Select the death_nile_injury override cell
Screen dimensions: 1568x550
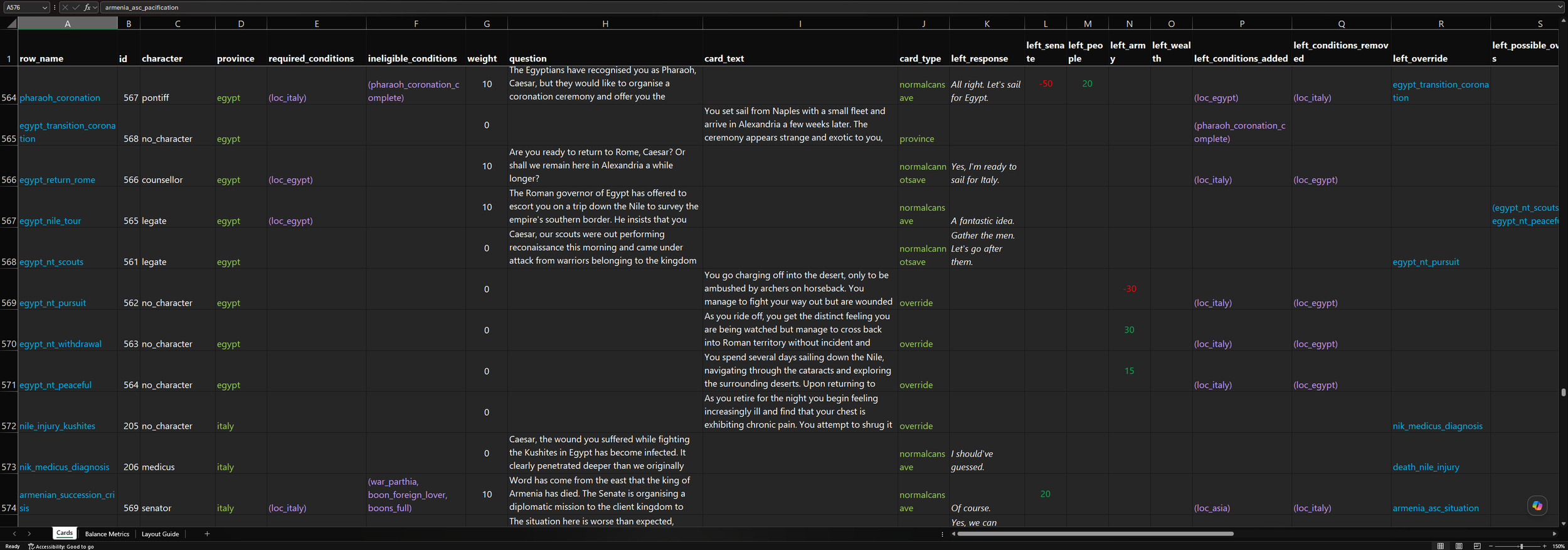(x=1441, y=453)
